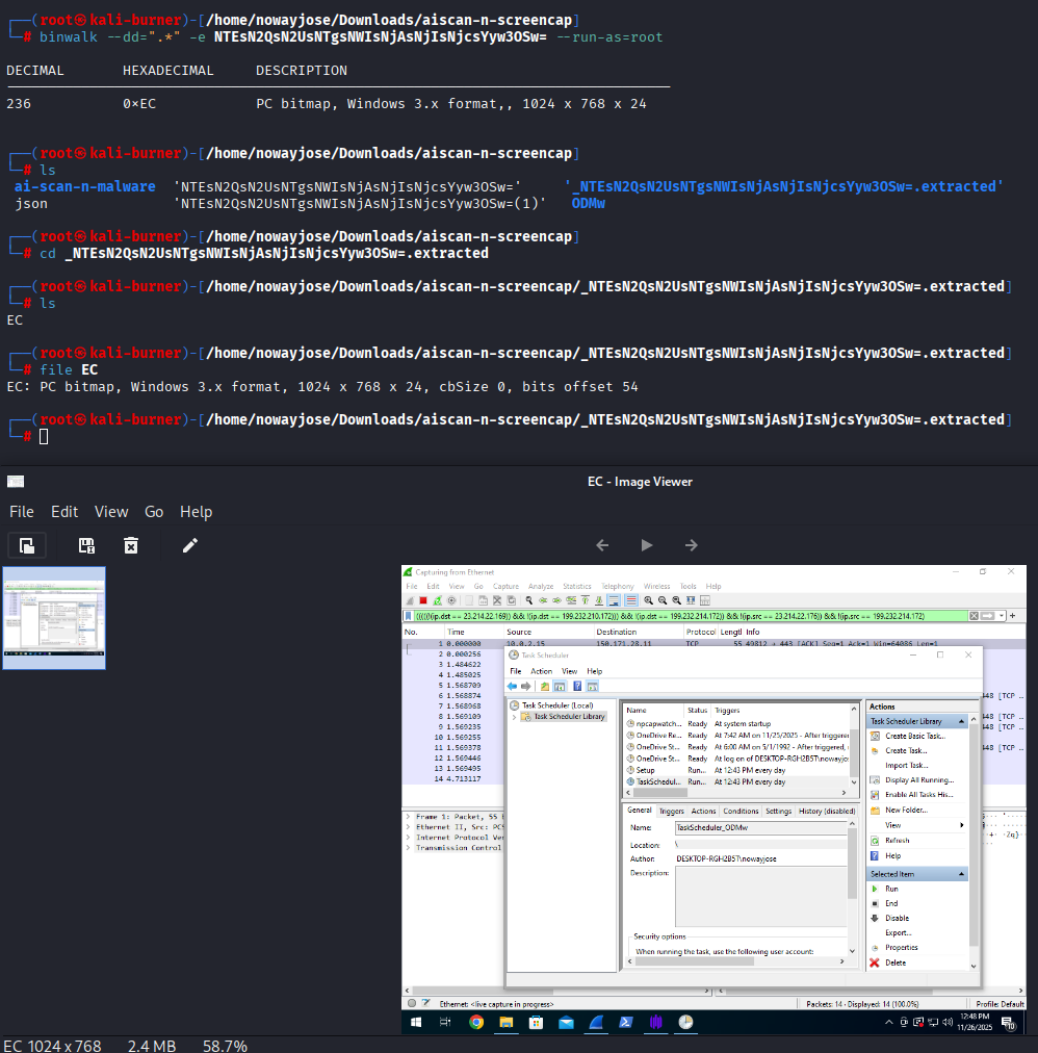Click the red X Delete action icon
The height and width of the screenshot is (1053, 1038).
click(x=875, y=962)
